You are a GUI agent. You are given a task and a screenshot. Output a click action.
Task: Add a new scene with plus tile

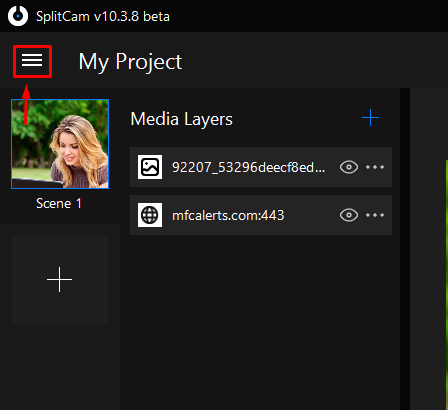point(60,280)
